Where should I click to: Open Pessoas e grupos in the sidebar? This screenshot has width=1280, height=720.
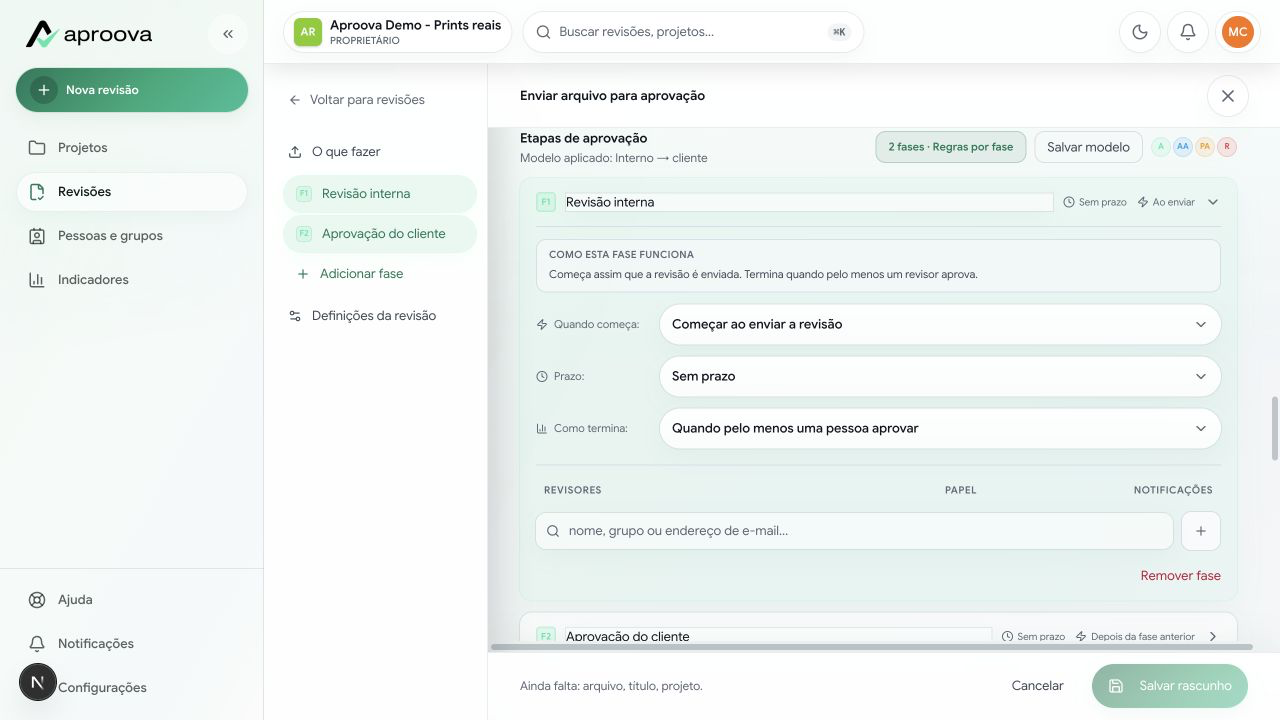click(x=132, y=236)
